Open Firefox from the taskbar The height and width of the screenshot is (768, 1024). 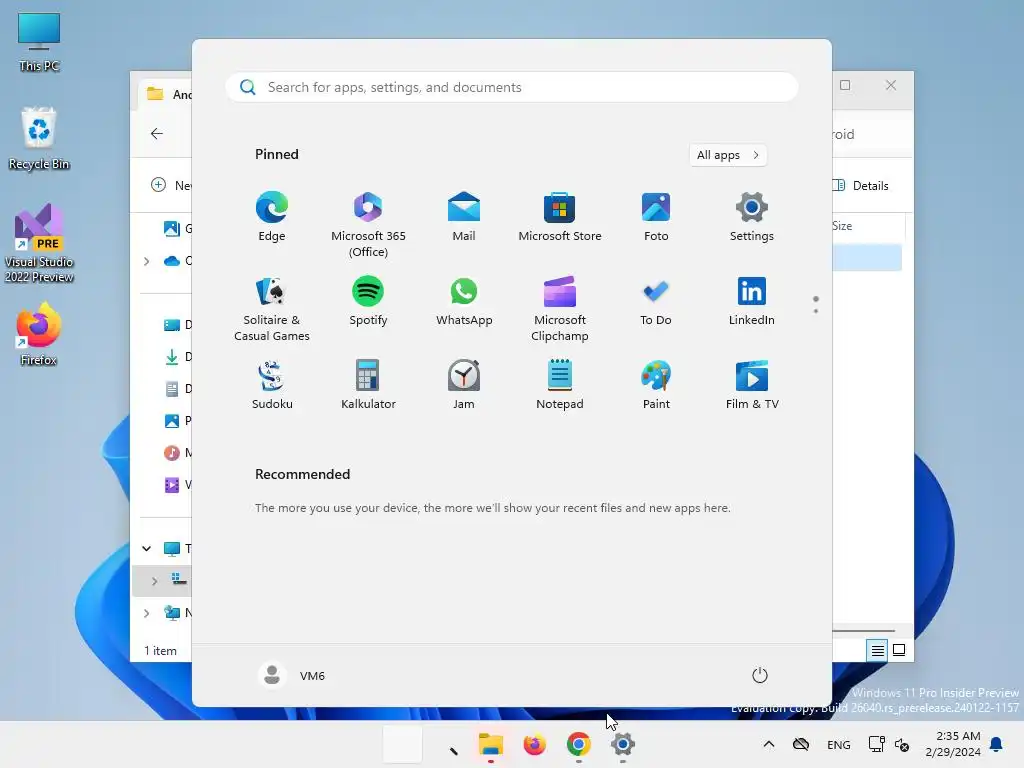coord(535,744)
